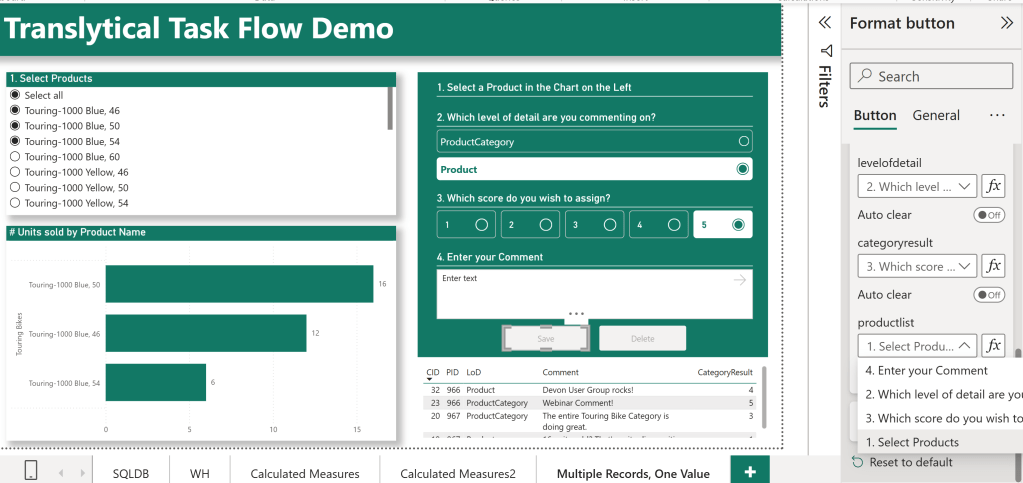
Task: Select the ProductCategory level option
Action: 594,142
